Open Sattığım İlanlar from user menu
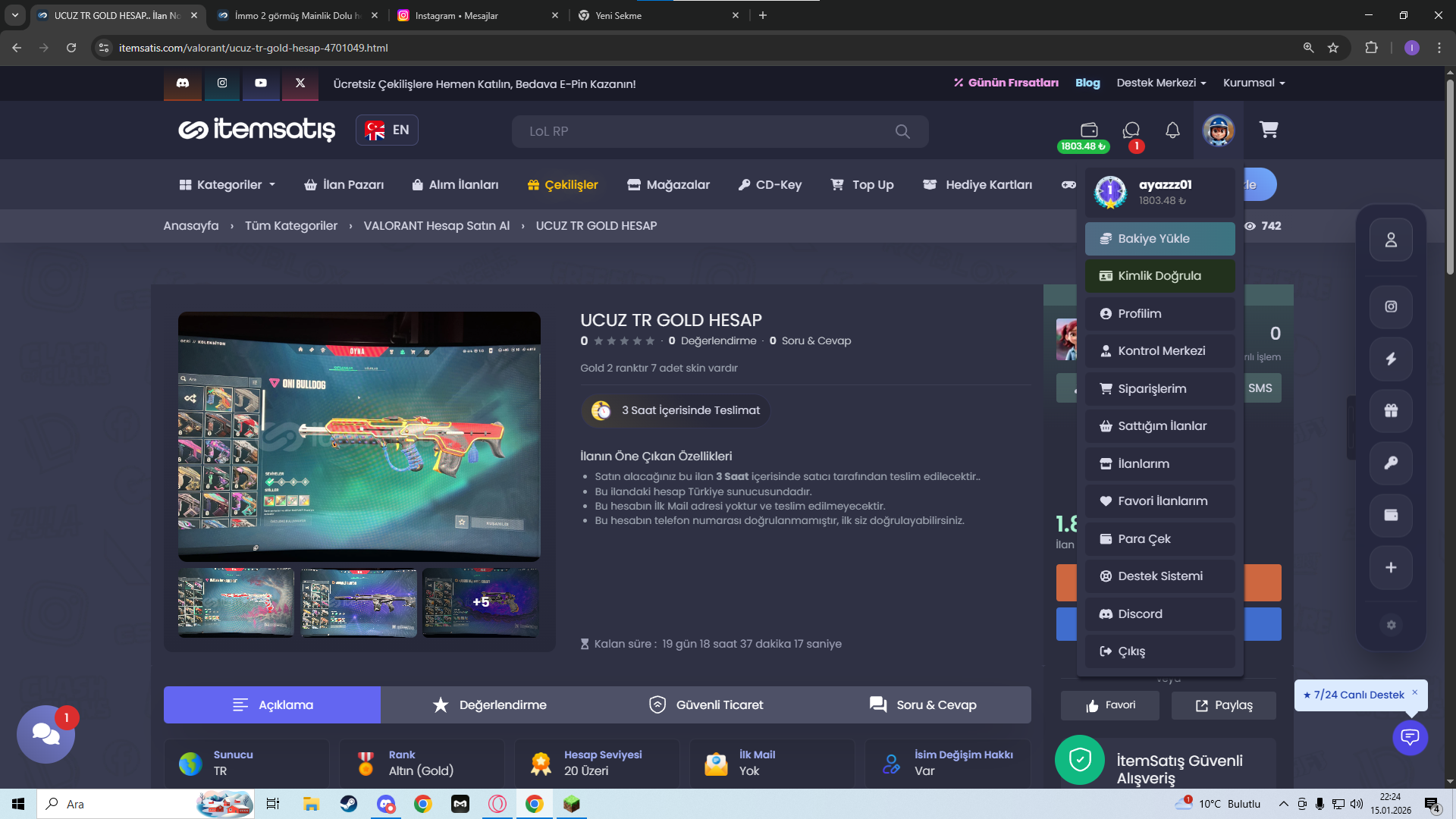1456x819 pixels. 1159,426
